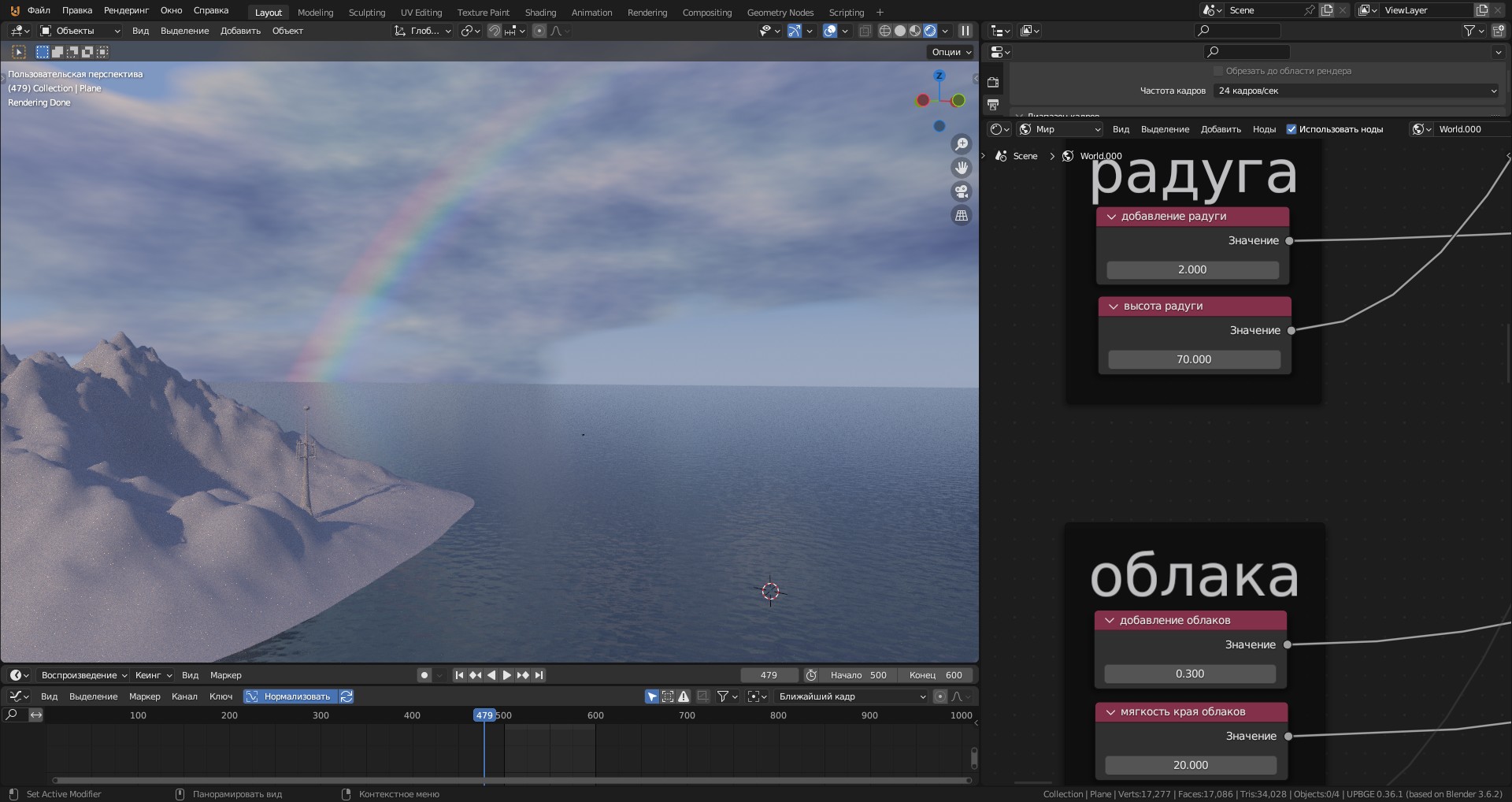Open the Marker menu in timeline
1512x802 pixels.
coord(225,675)
